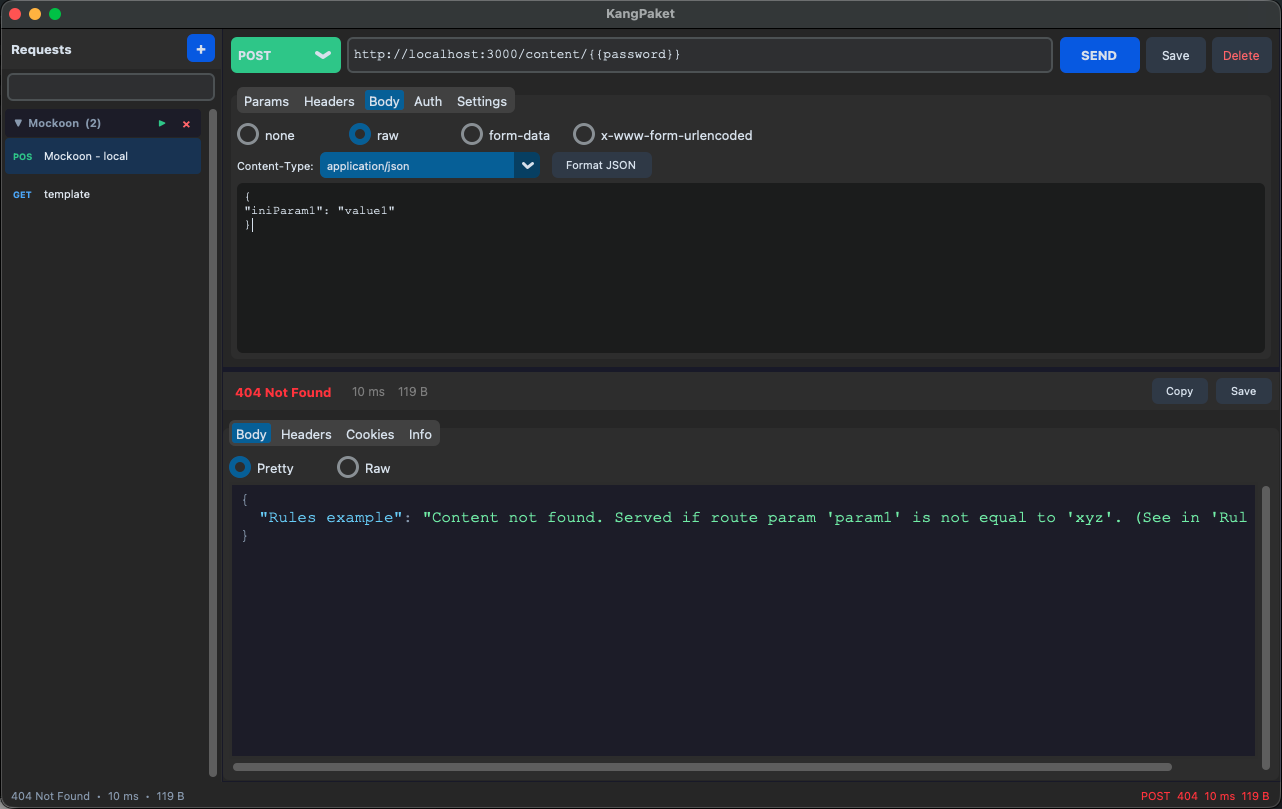1282x809 pixels.
Task: Run the Mockoon collection with the green play icon
Action: pyautogui.click(x=161, y=123)
